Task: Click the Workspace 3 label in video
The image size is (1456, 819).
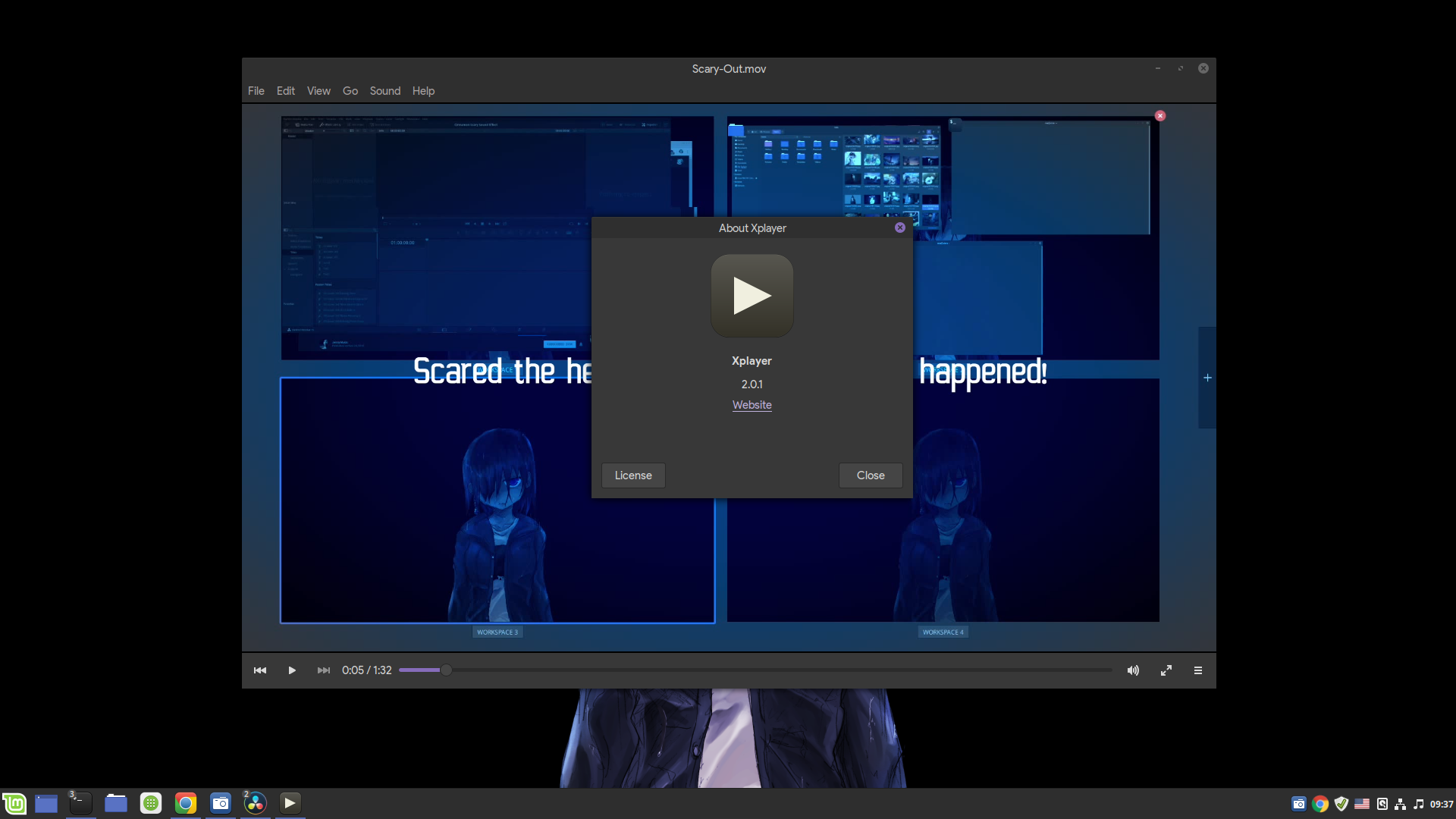Action: (497, 632)
